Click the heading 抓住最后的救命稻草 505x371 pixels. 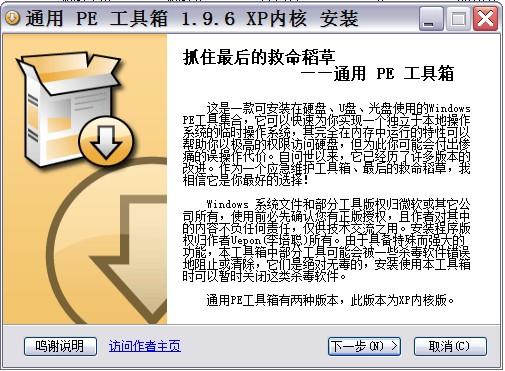259,57
